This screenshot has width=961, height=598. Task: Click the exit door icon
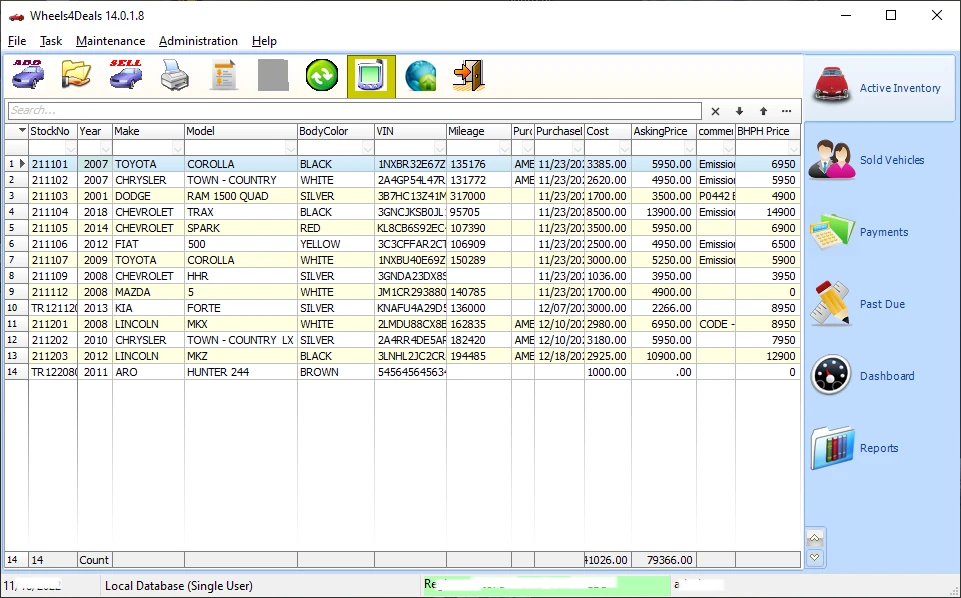point(469,76)
